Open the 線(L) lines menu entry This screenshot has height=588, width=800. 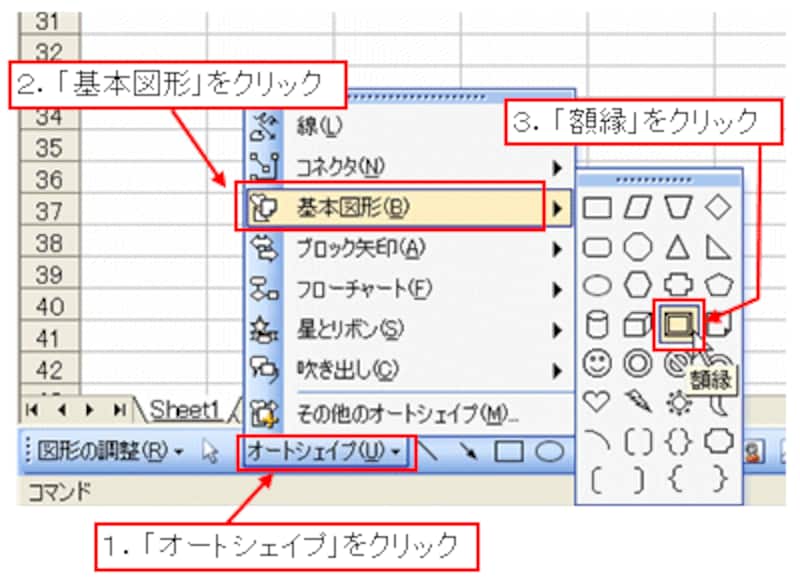(x=408, y=126)
